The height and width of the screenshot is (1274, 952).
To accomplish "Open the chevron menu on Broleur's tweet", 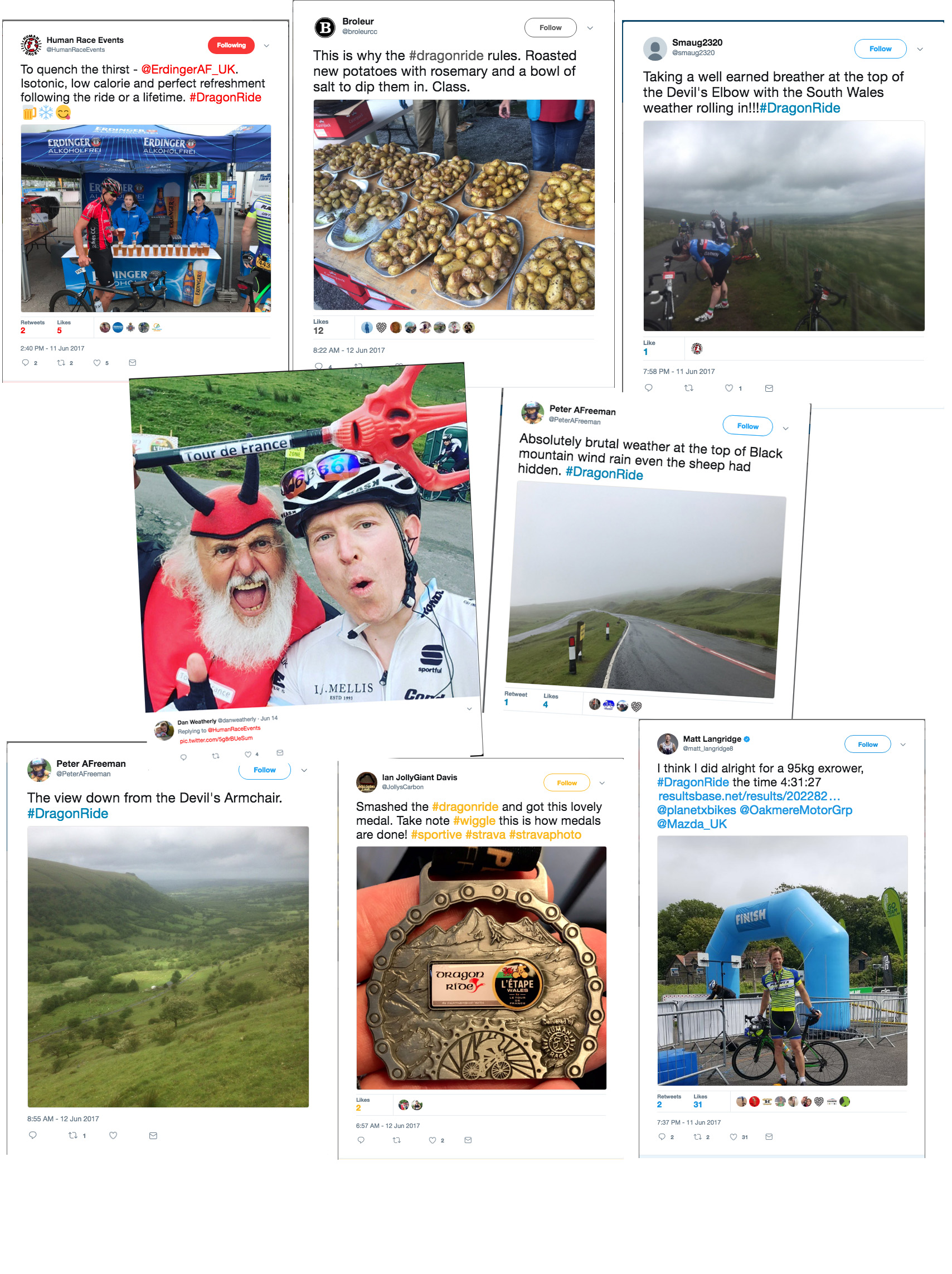I will tap(590, 28).
